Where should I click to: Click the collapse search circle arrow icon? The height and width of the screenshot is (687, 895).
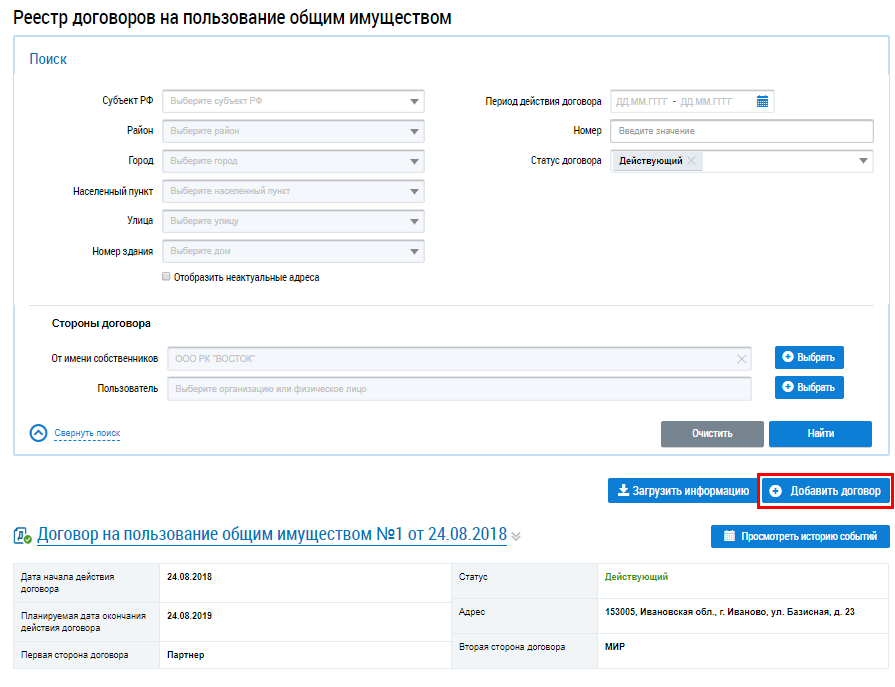[38, 433]
